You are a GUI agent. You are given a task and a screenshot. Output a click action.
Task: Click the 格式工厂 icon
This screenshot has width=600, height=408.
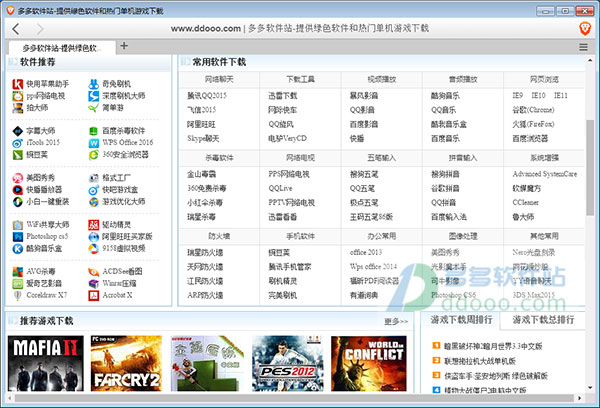93,178
